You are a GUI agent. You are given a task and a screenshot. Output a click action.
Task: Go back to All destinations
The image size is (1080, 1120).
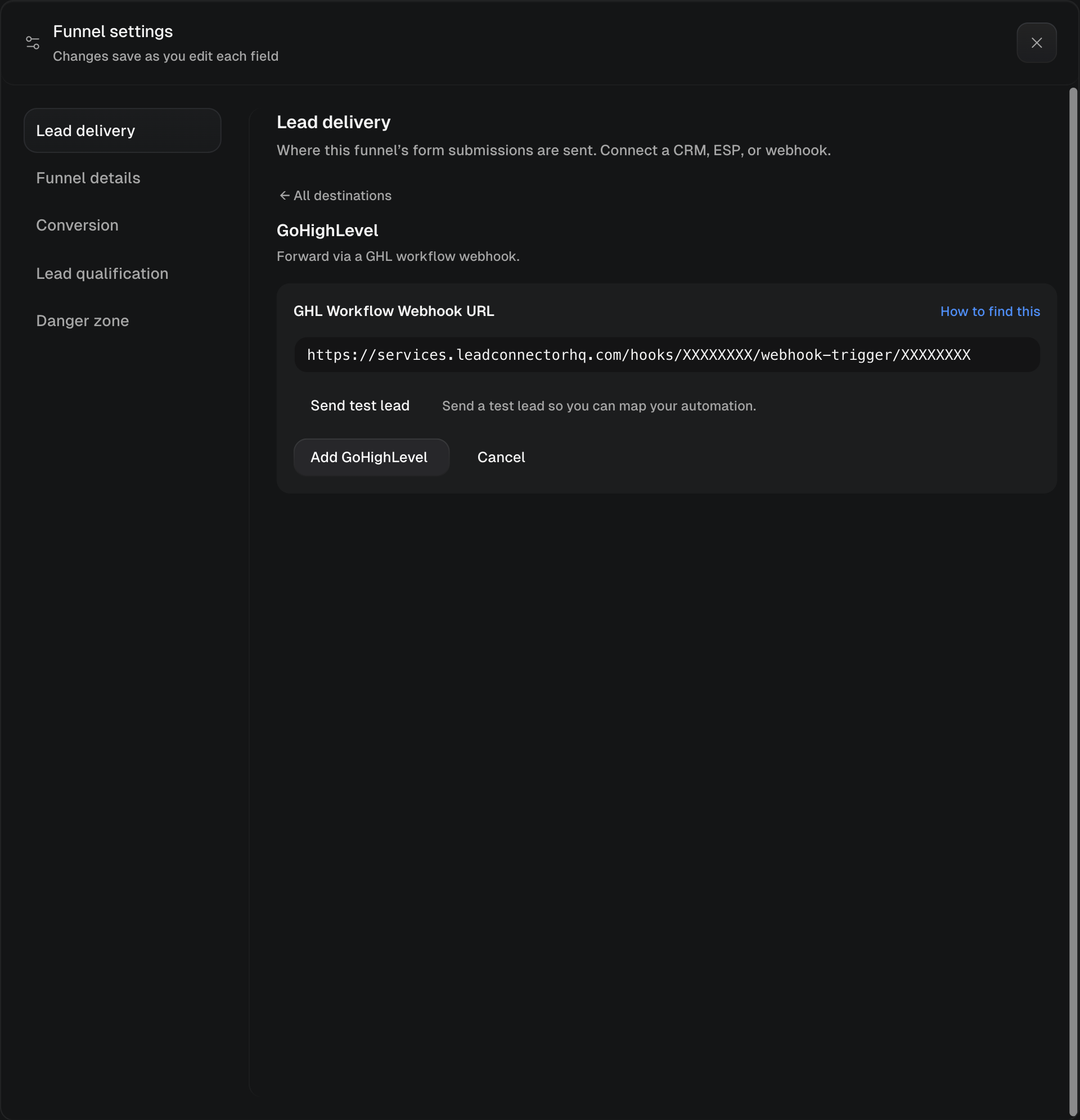coord(335,196)
